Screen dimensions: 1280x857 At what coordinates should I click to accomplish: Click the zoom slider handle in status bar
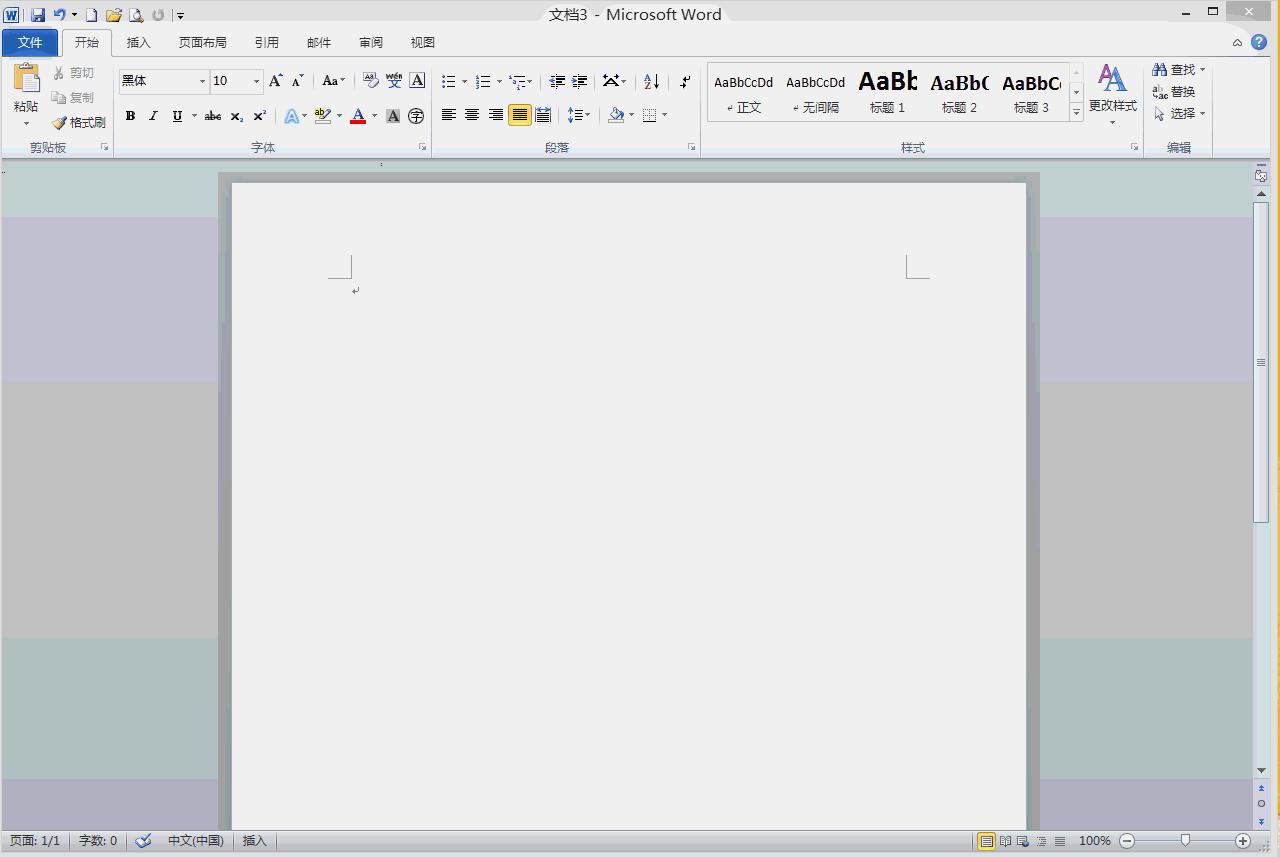(1185, 841)
